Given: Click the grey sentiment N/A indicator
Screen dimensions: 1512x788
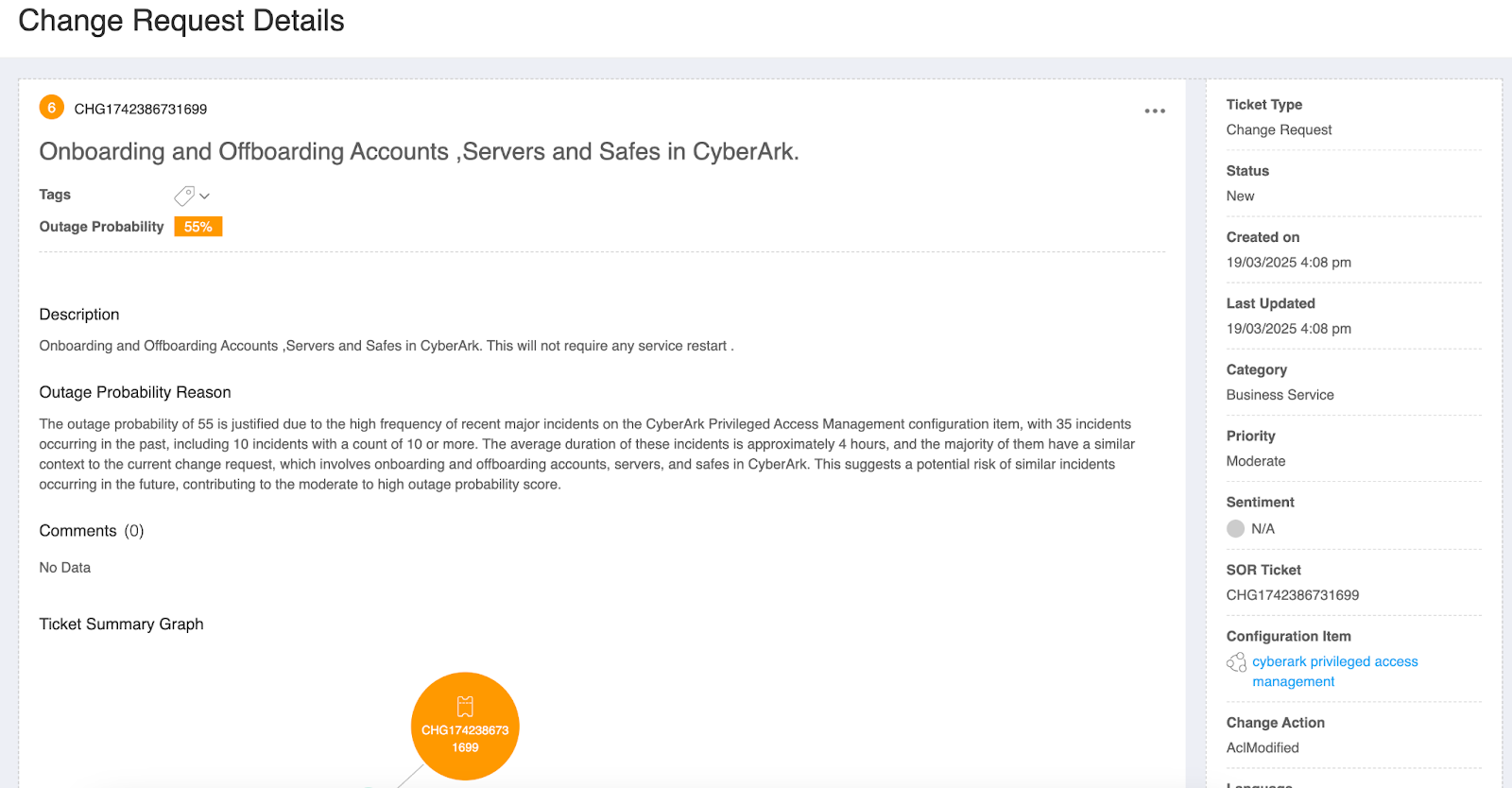Looking at the screenshot, I should (1235, 529).
